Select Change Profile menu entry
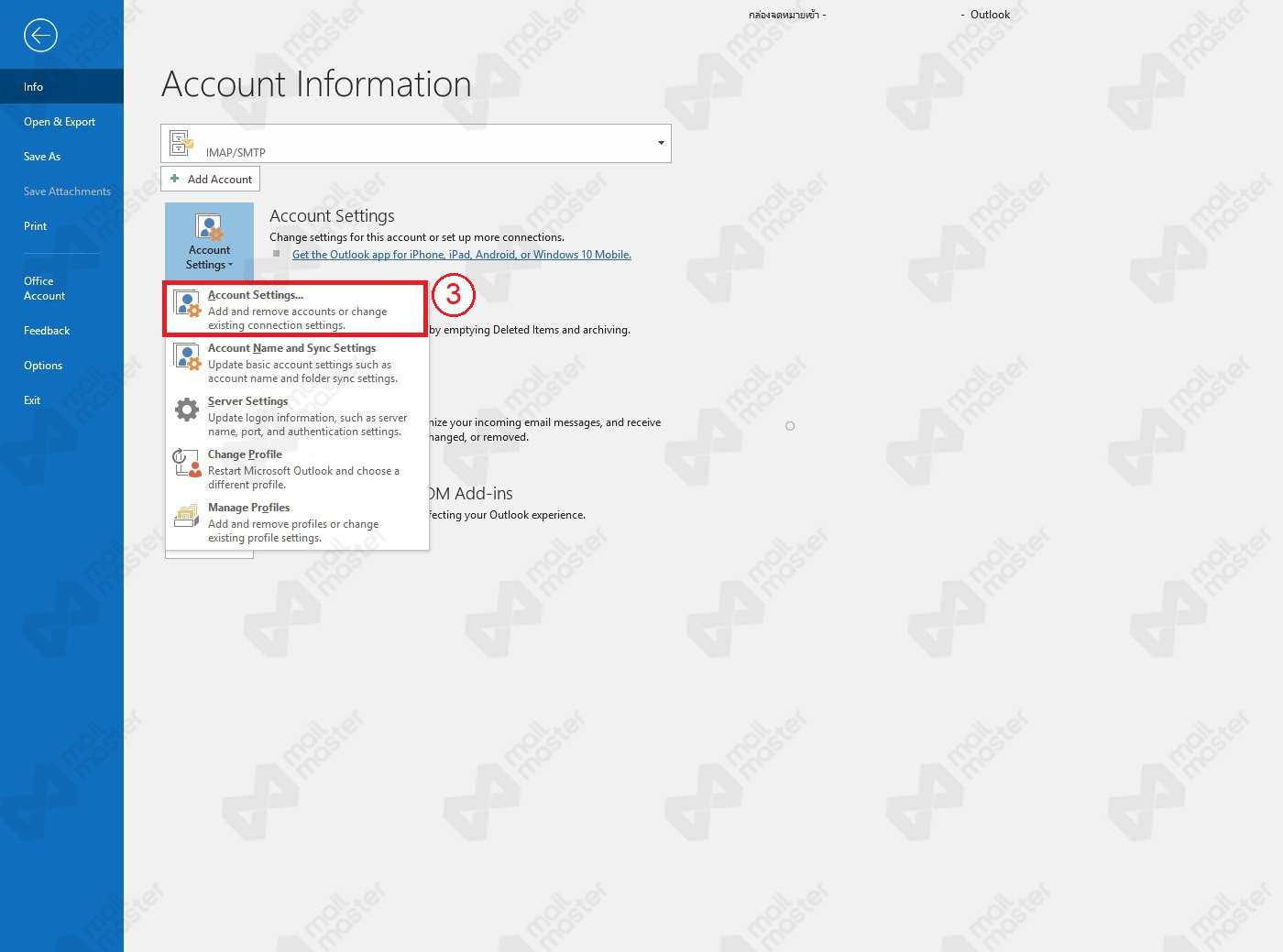Viewport: 1283px width, 952px height. tap(297, 469)
